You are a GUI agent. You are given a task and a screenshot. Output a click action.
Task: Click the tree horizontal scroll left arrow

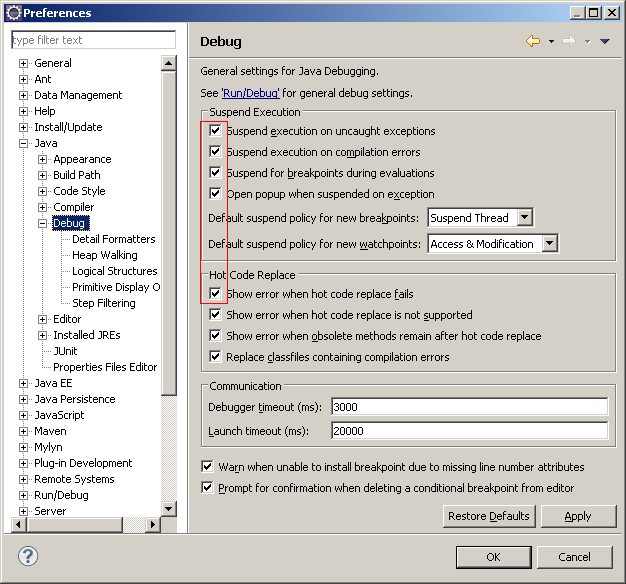point(18,524)
